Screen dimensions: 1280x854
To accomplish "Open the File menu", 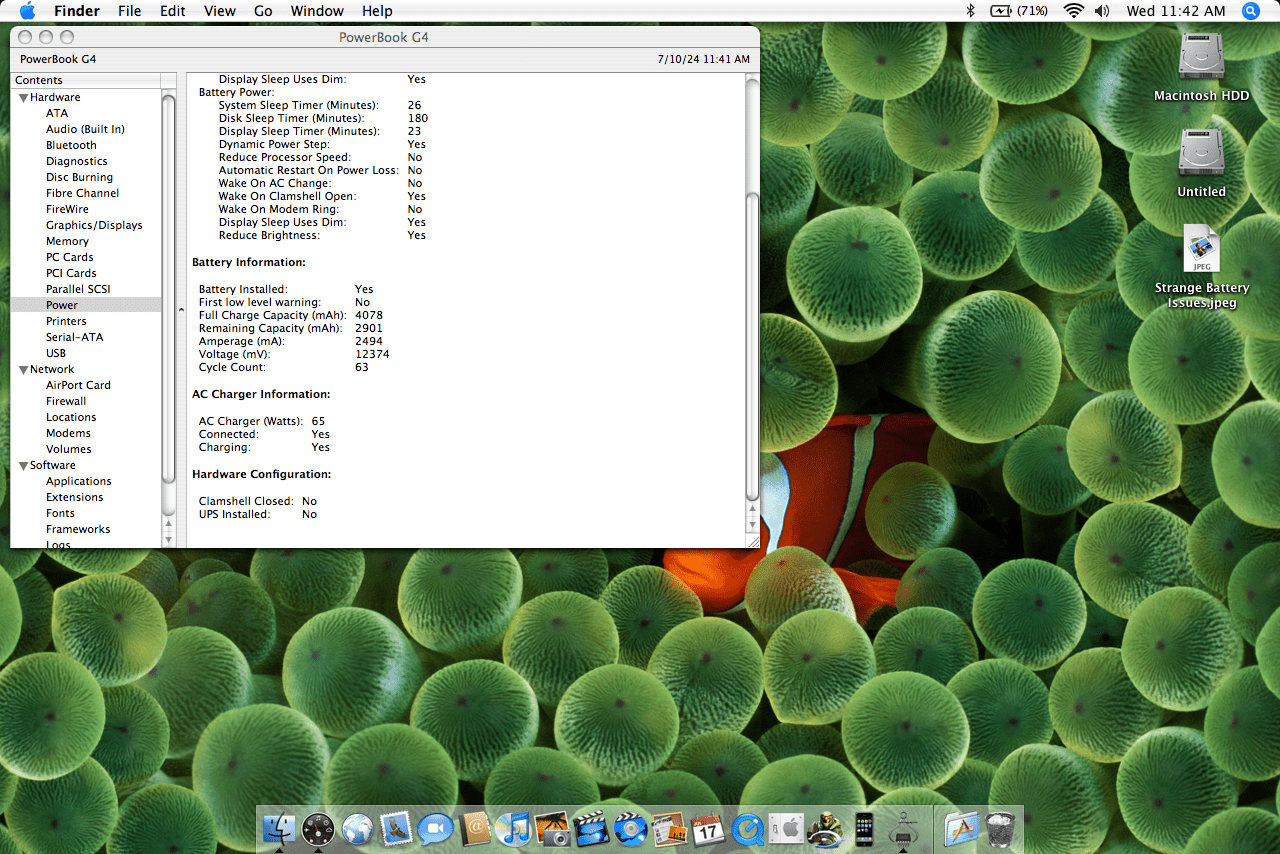I will click(x=130, y=11).
